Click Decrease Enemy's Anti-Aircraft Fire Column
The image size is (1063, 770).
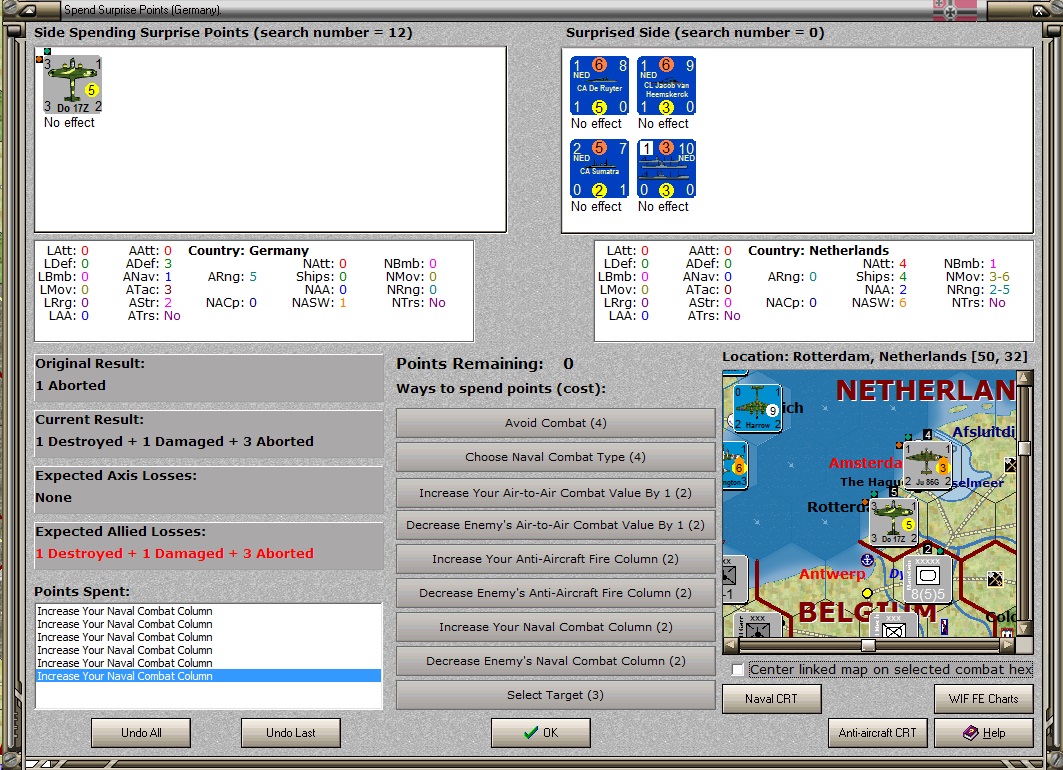[x=555, y=592]
